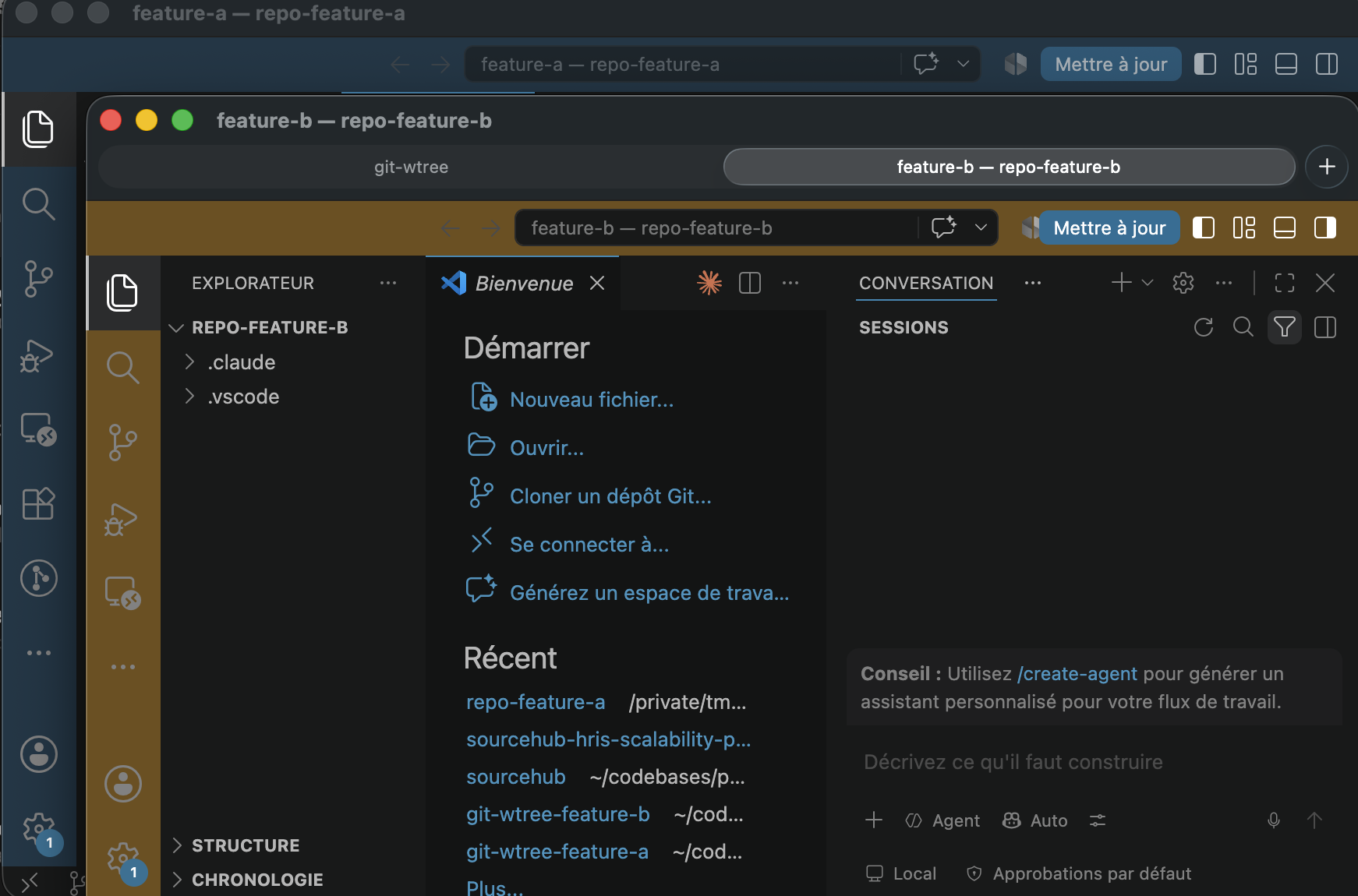The image size is (1358, 896).
Task: Open Source Control in feature-a background window
Action: (38, 278)
